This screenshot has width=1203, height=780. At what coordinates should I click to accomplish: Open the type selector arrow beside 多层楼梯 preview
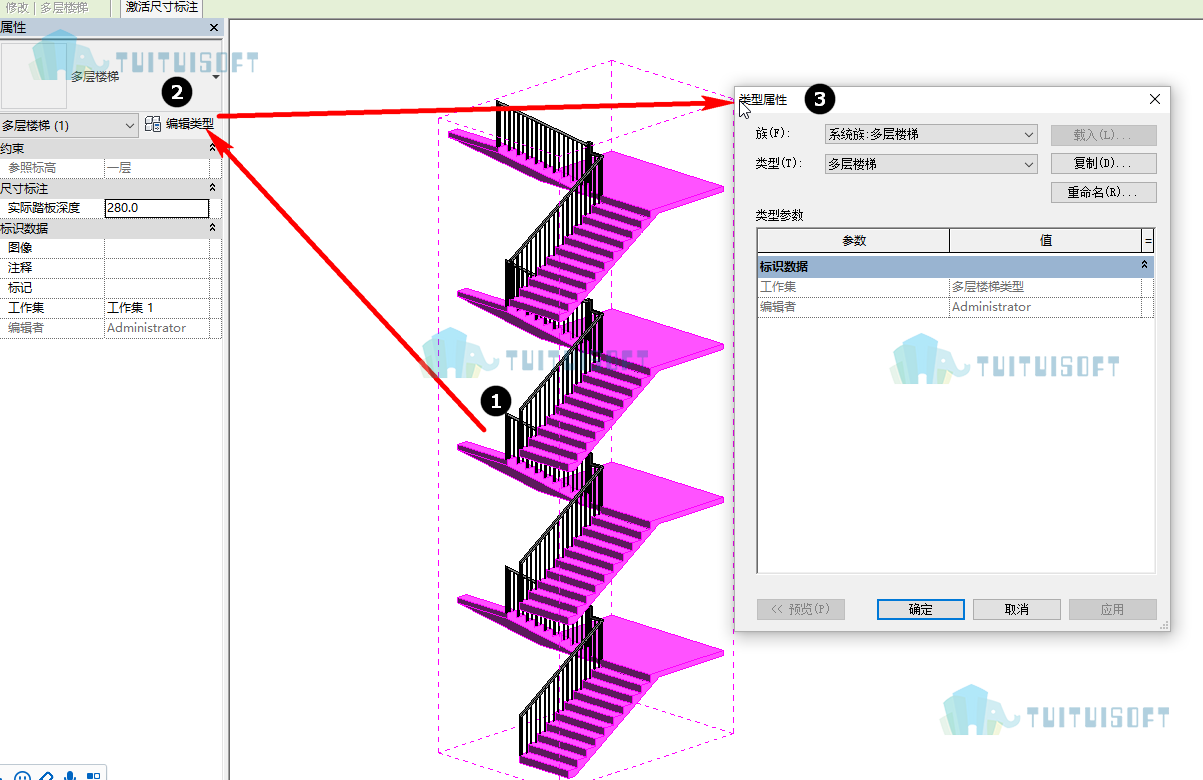click(x=216, y=76)
